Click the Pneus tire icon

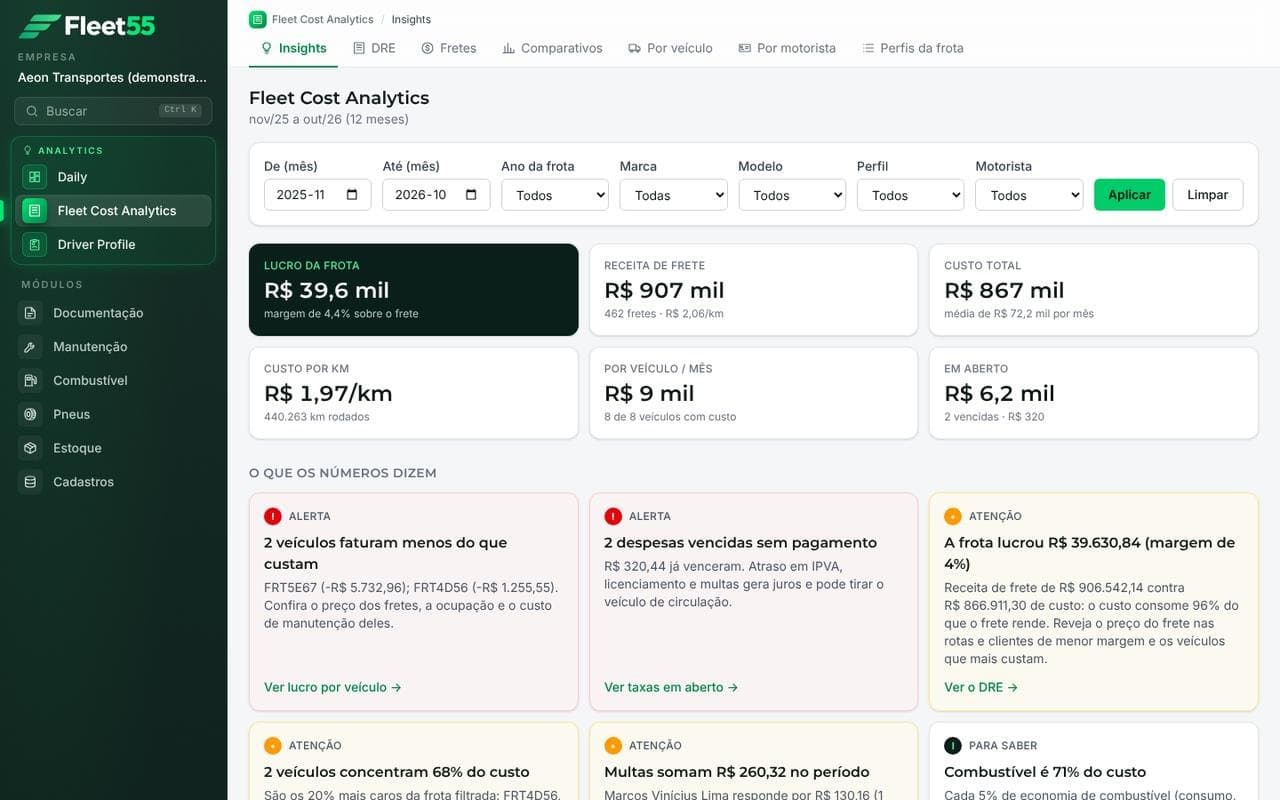[31, 414]
